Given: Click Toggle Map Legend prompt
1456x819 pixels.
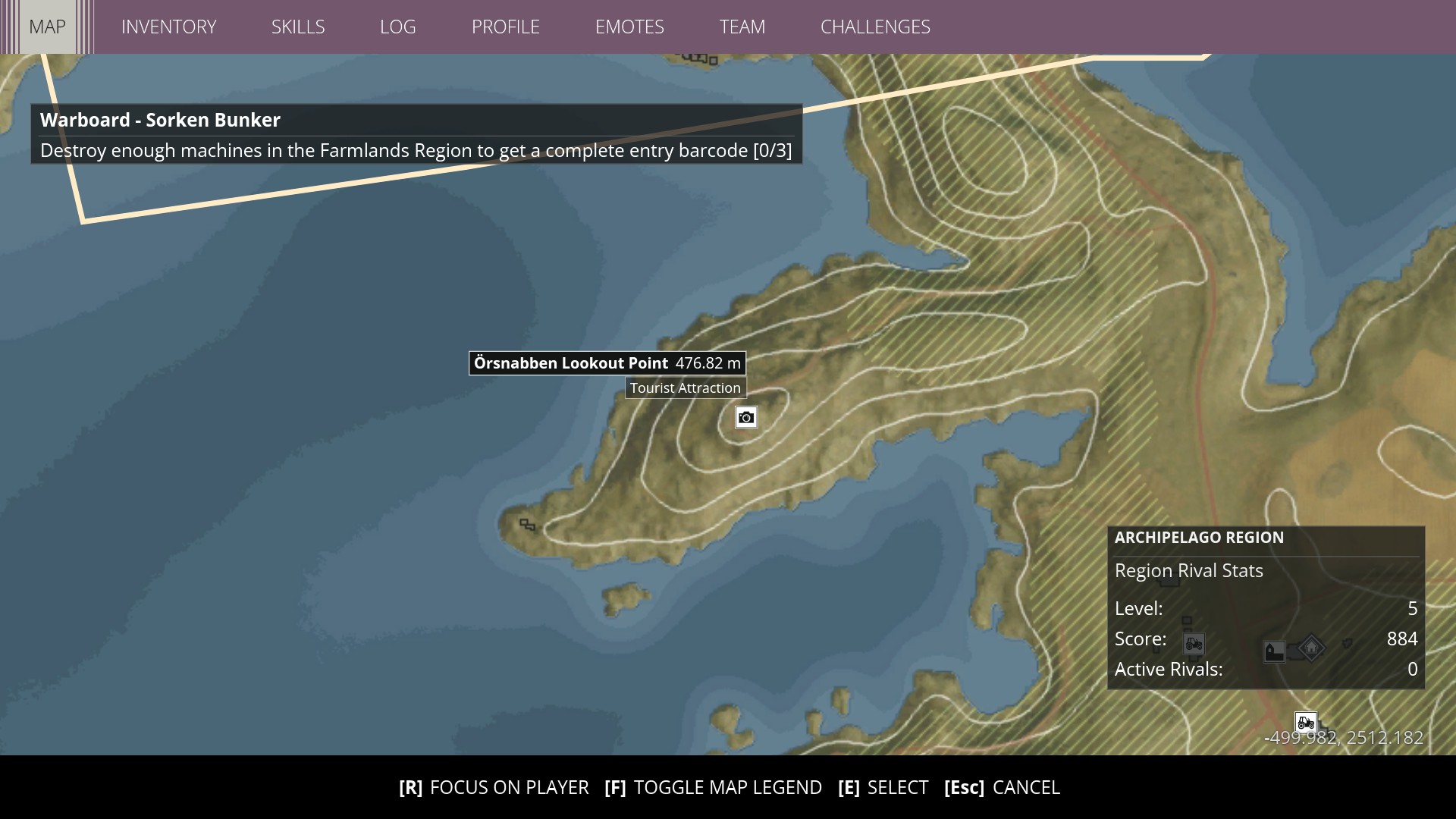Looking at the screenshot, I should (713, 787).
